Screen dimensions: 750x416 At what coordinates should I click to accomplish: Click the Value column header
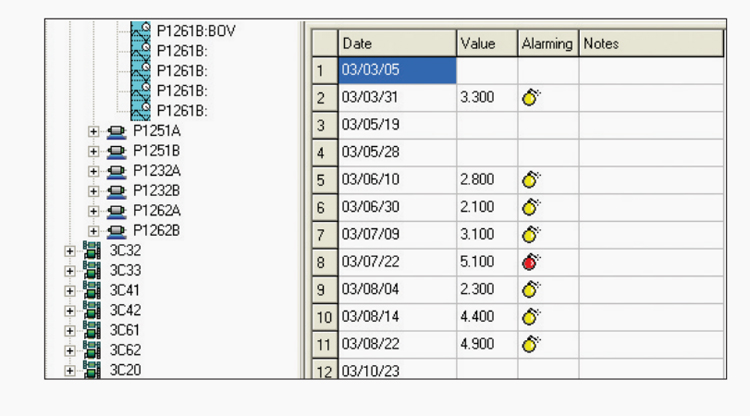486,44
